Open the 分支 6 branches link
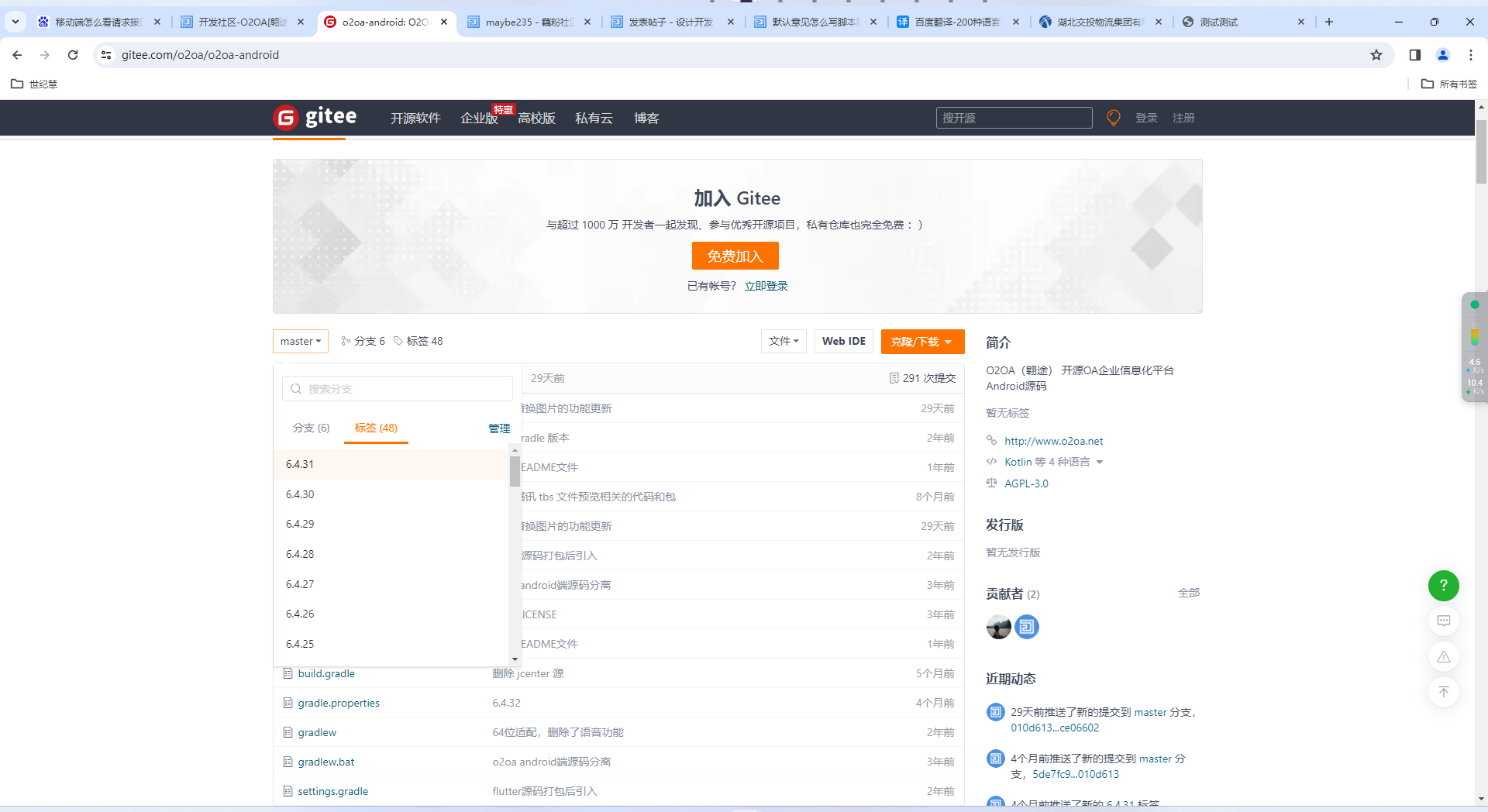 (363, 341)
